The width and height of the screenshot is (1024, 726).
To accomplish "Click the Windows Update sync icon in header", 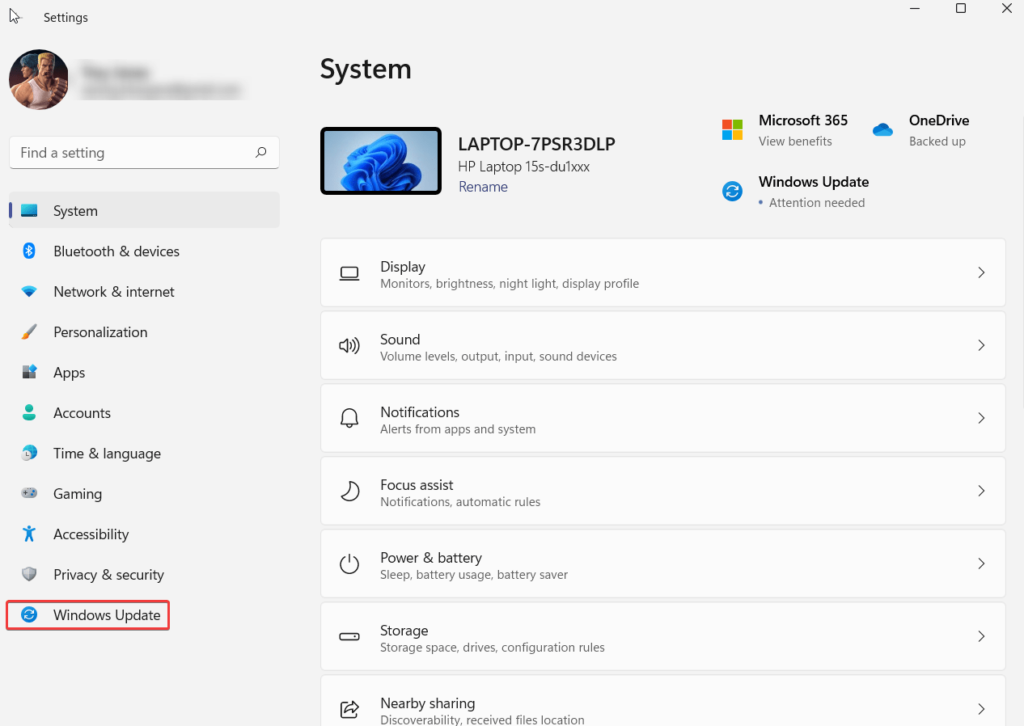I will pos(732,191).
